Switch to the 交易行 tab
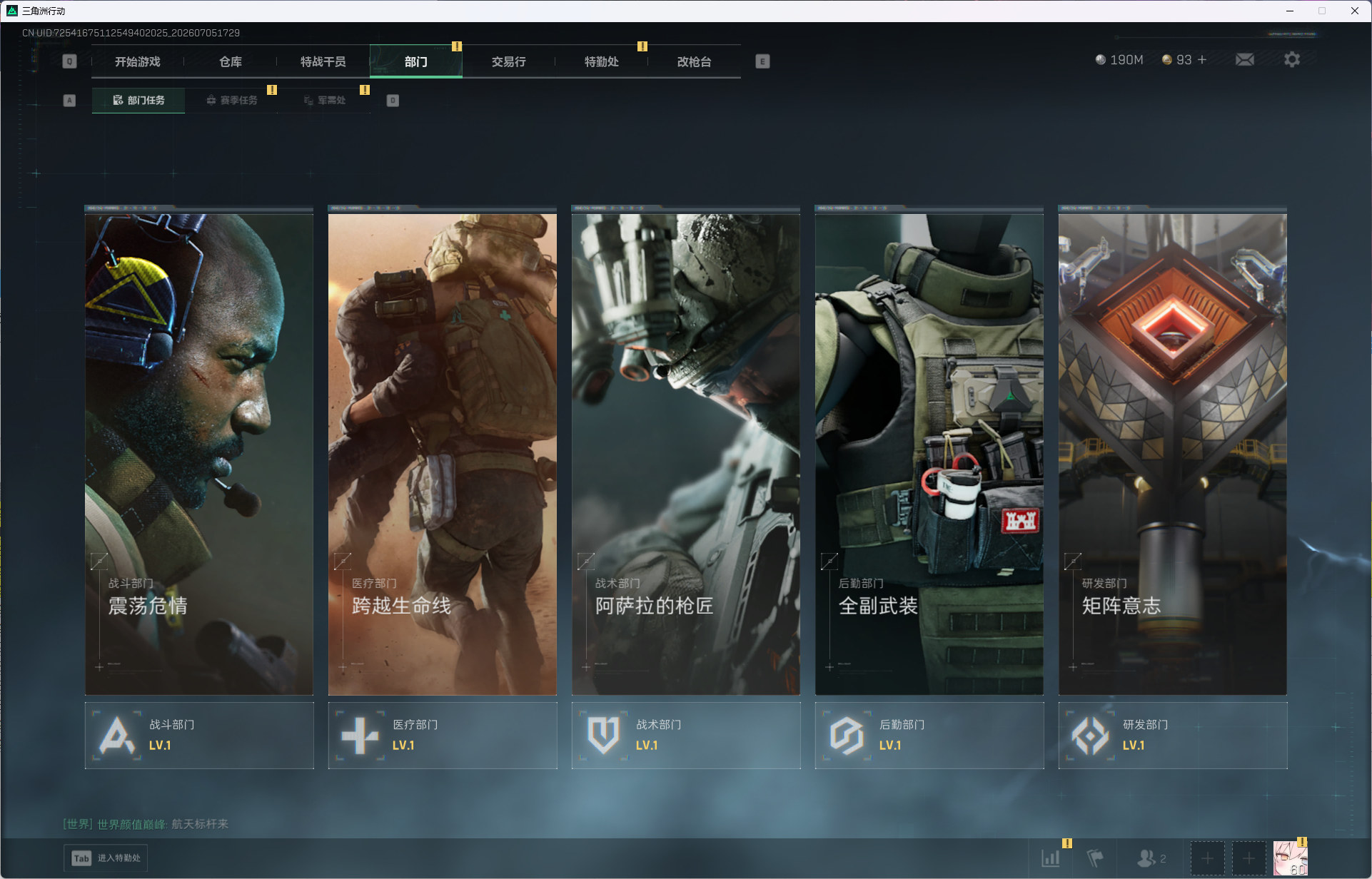Viewport: 1372px width, 879px height. click(x=509, y=61)
